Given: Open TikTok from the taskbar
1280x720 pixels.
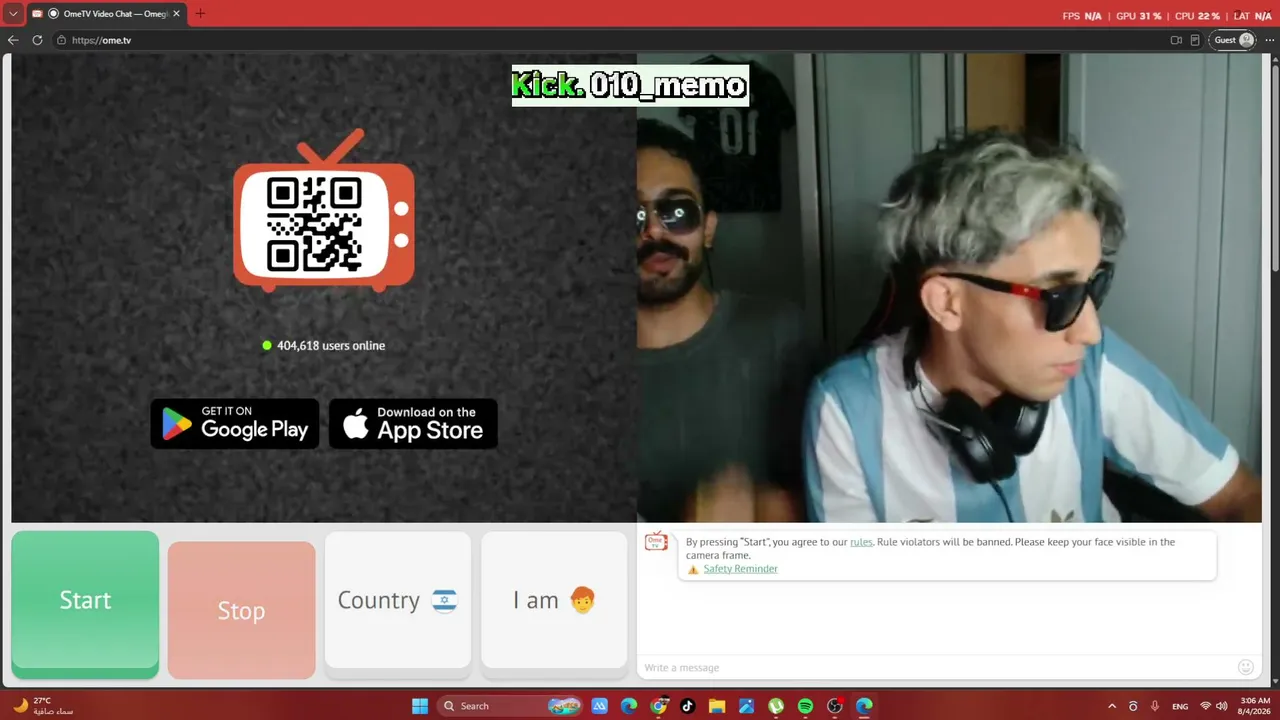Looking at the screenshot, I should (x=687, y=706).
